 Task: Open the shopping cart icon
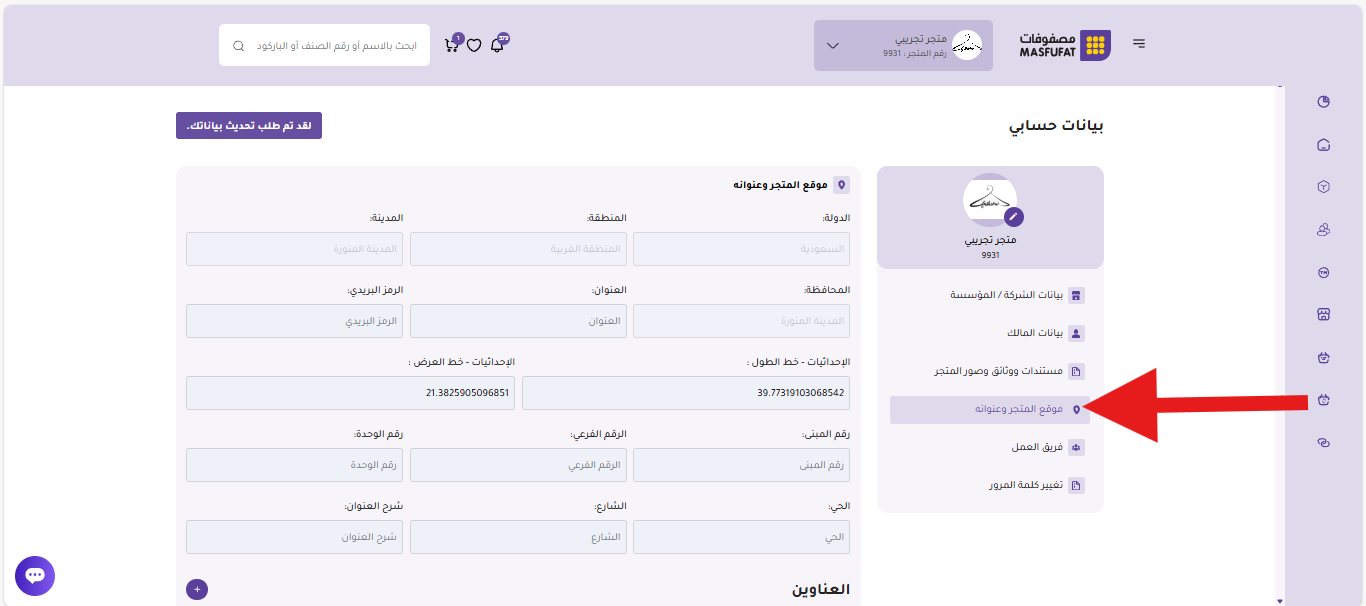coord(452,45)
